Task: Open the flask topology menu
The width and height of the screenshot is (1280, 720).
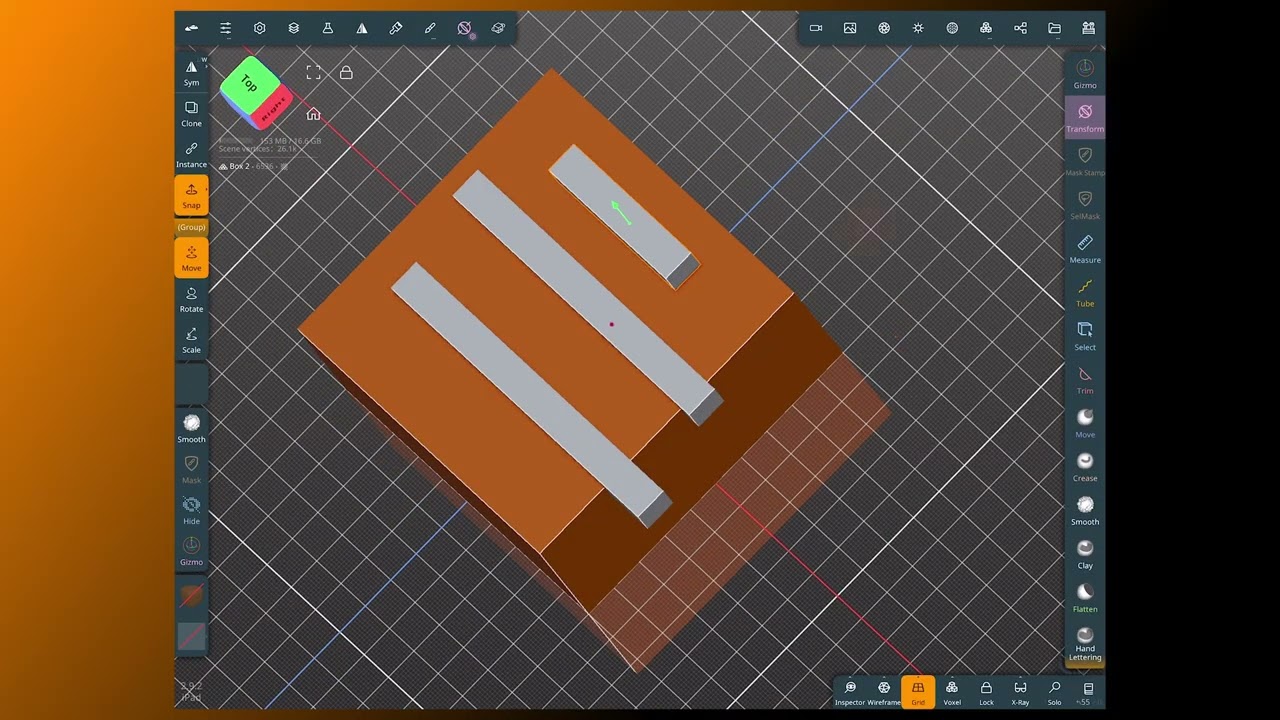Action: pyautogui.click(x=328, y=28)
